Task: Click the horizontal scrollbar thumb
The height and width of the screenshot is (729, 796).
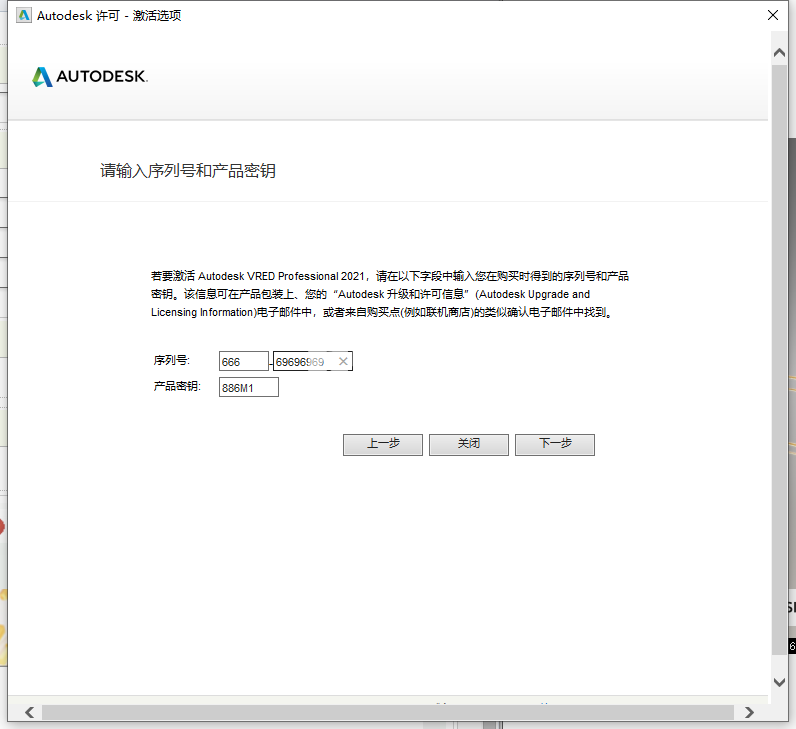Action: (388, 712)
